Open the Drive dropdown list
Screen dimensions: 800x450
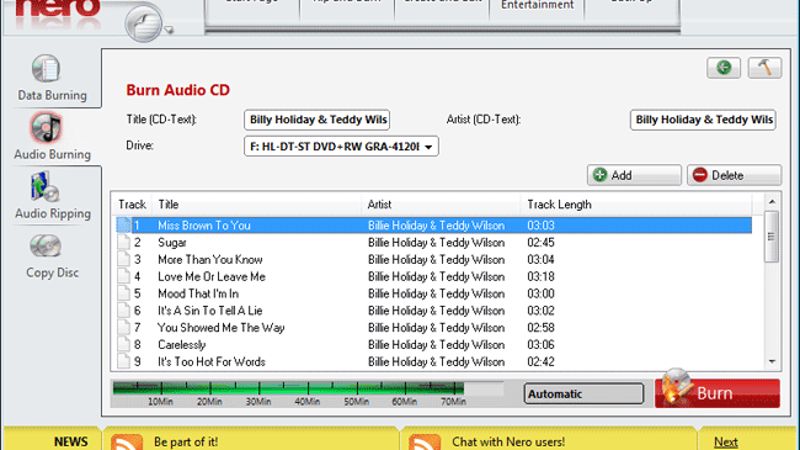[341, 146]
